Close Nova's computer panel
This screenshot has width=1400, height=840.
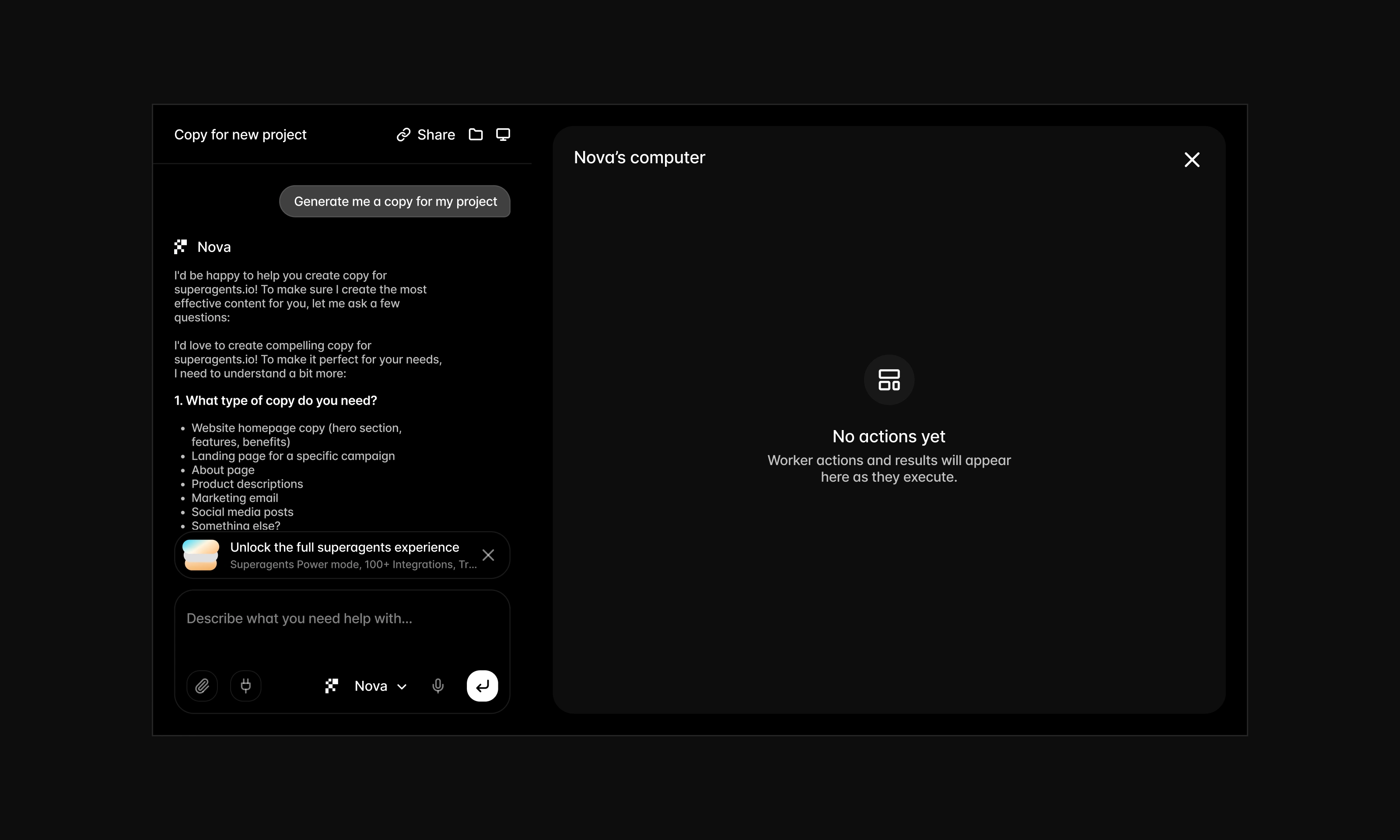(1192, 160)
